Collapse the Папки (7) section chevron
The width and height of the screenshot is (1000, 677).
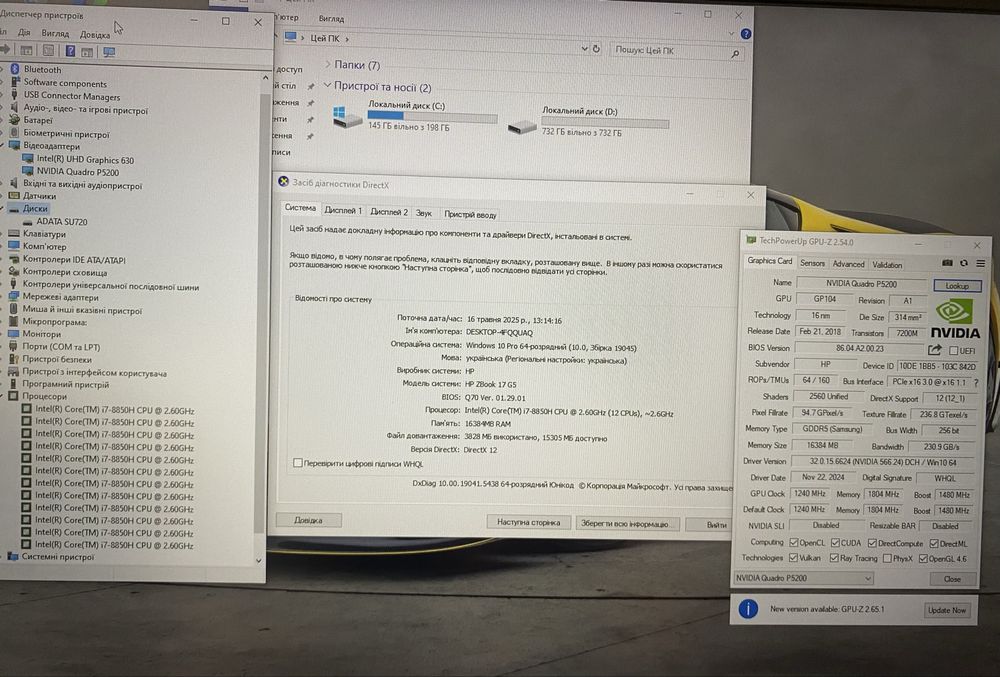pos(328,64)
